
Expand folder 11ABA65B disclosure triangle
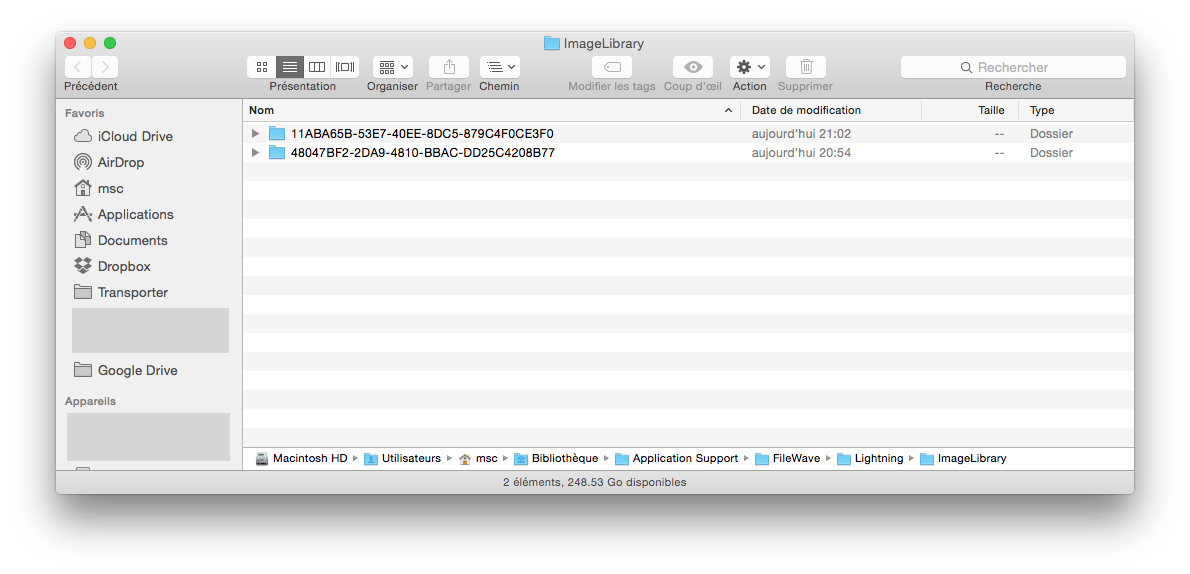point(256,134)
